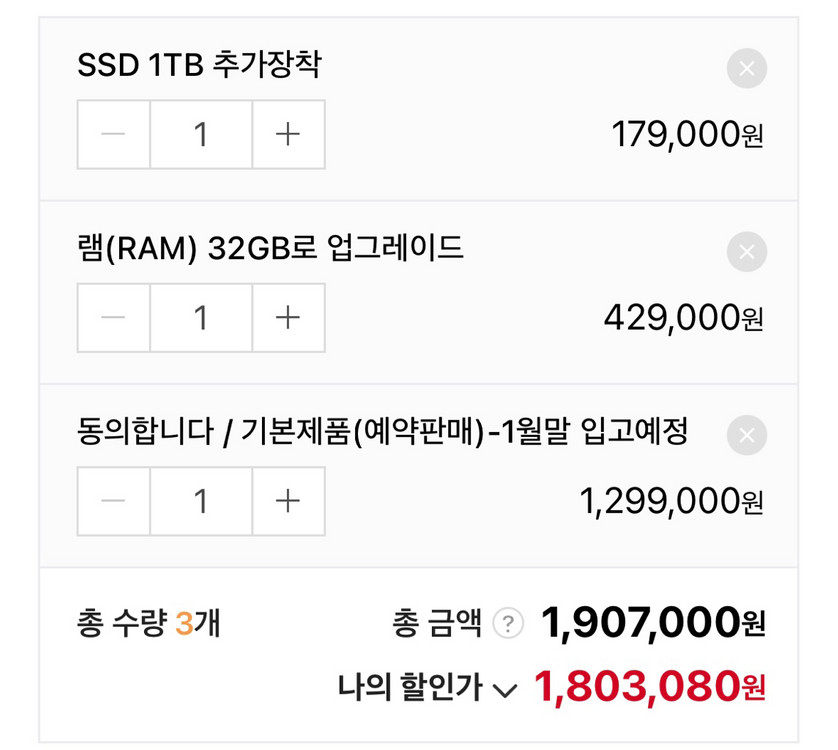Decrease quantity of SSD 1TB 추가장착
This screenshot has width=838, height=750.
(113, 135)
